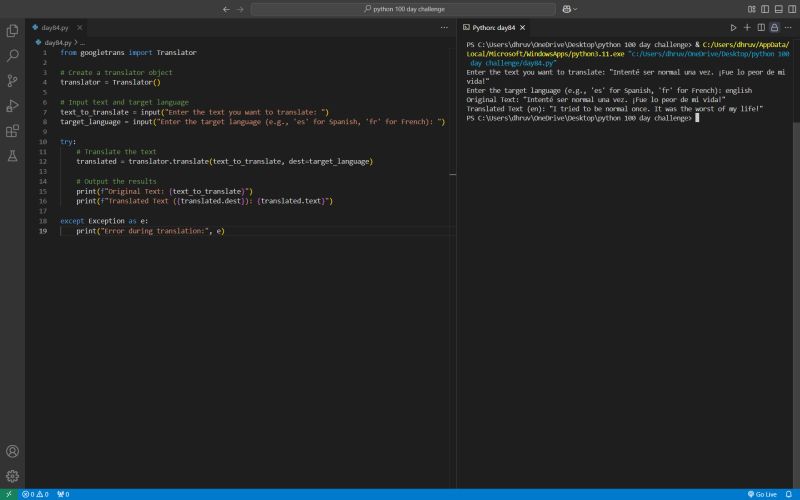Go forward with the right arrow
The height and width of the screenshot is (500, 800).
point(240,9)
